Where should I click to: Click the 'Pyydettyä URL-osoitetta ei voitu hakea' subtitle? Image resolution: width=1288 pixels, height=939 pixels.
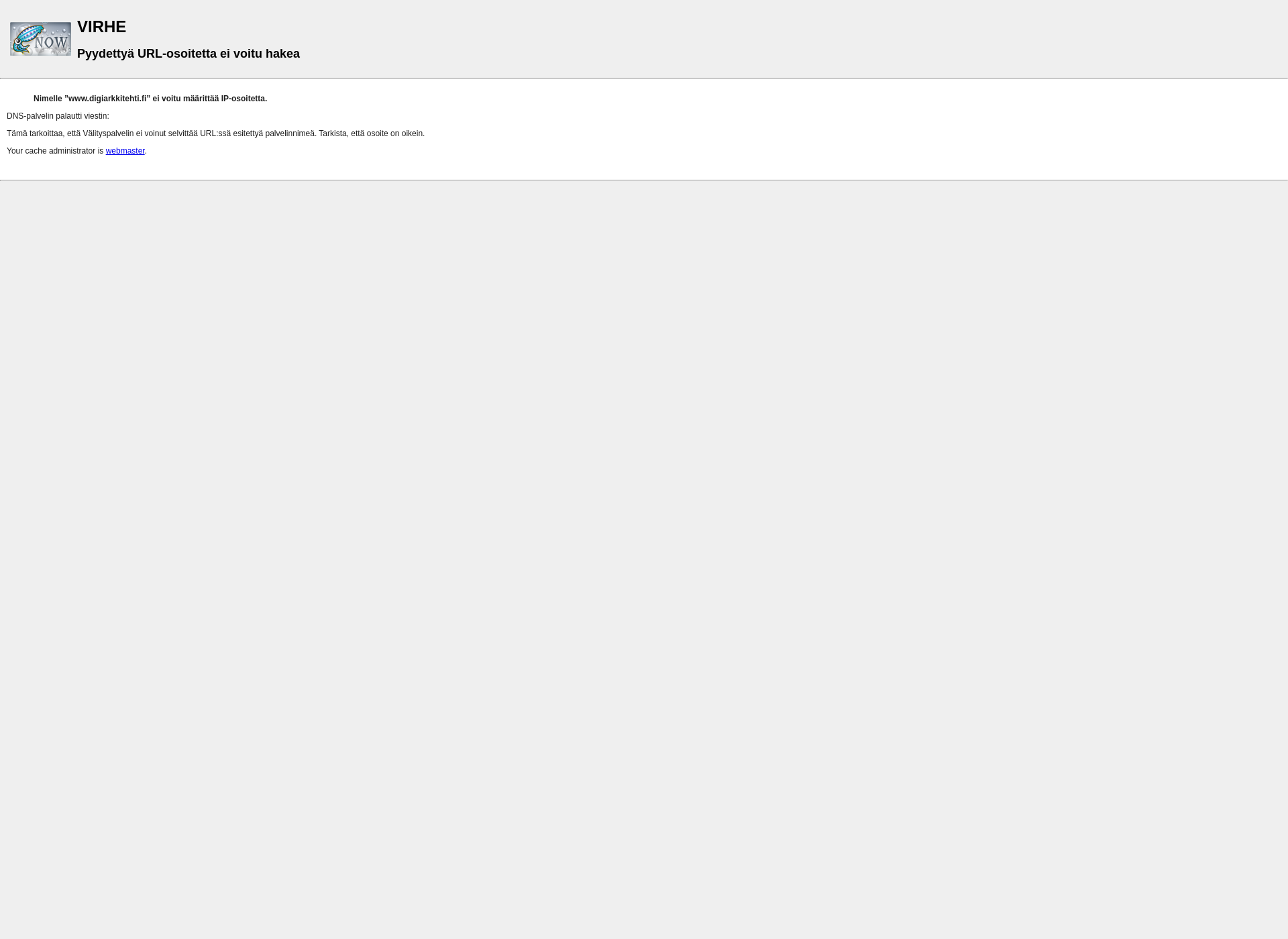[x=188, y=53]
